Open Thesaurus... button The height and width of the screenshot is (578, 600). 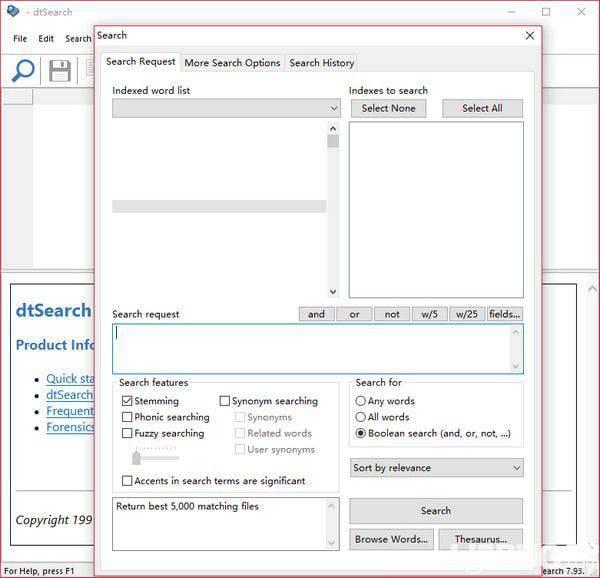pos(481,539)
